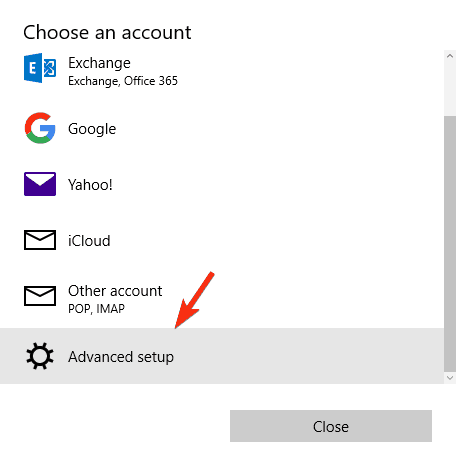Image resolution: width=456 pixels, height=456 pixels.
Task: Click the Other account envelope icon
Action: (40, 296)
